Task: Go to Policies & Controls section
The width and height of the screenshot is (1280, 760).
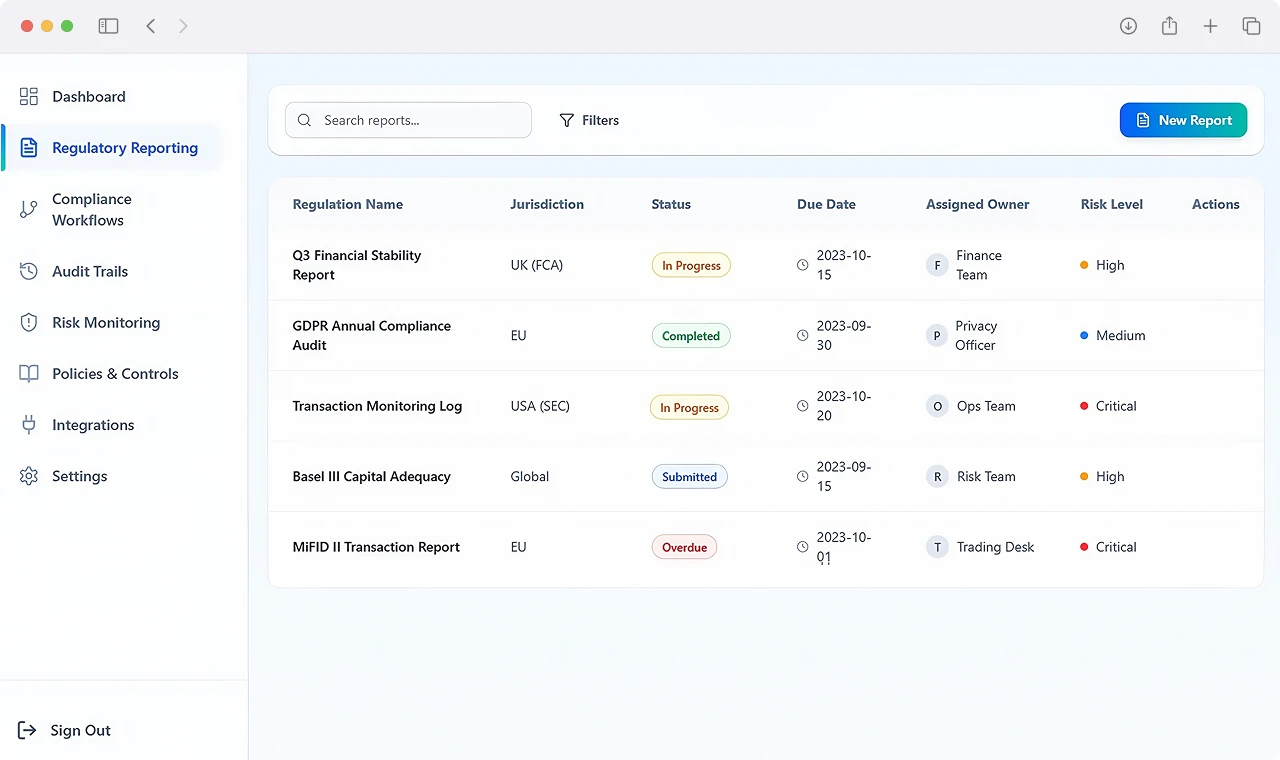Action: tap(115, 374)
